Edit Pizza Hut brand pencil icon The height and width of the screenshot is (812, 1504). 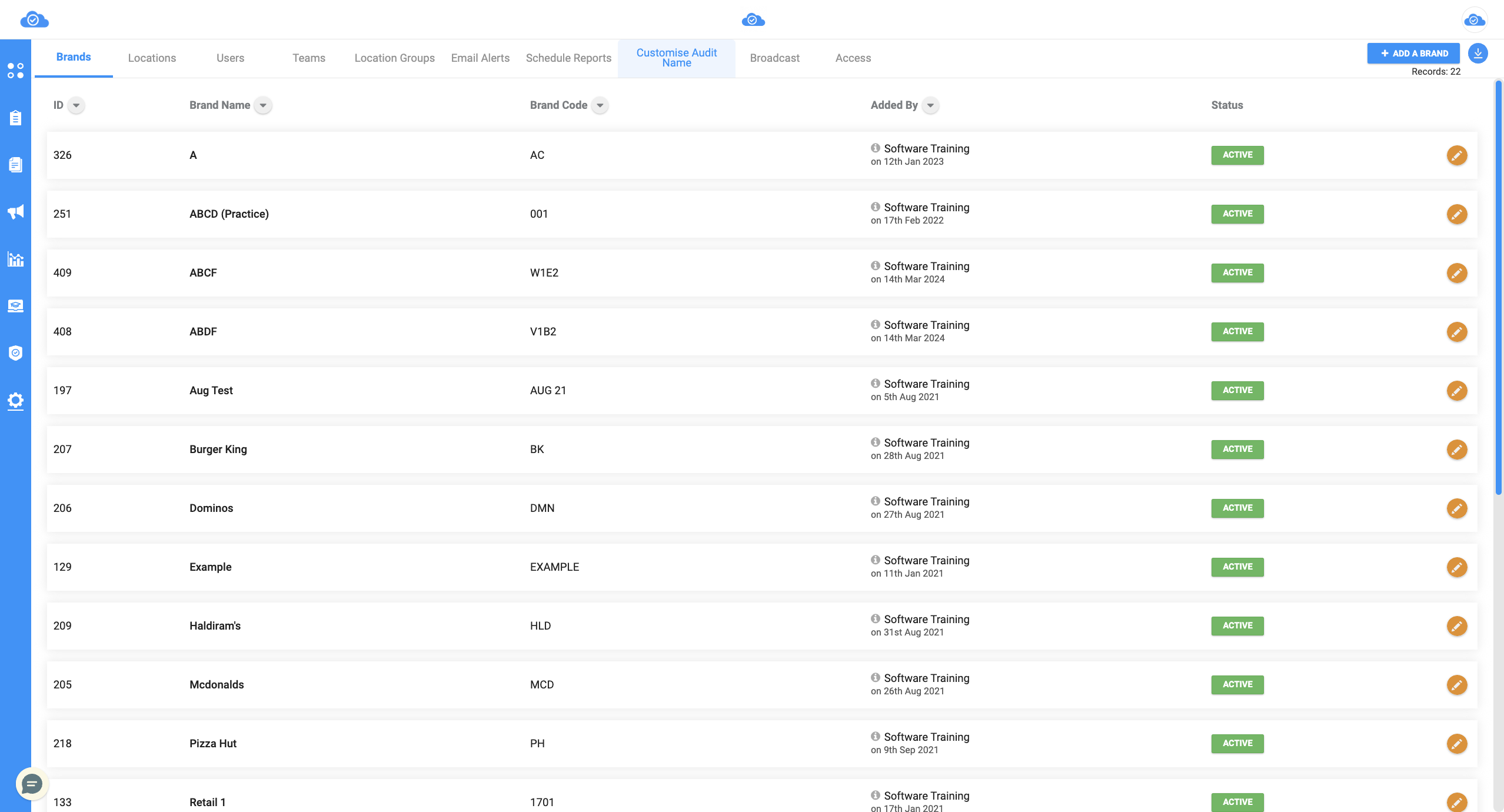click(x=1457, y=744)
